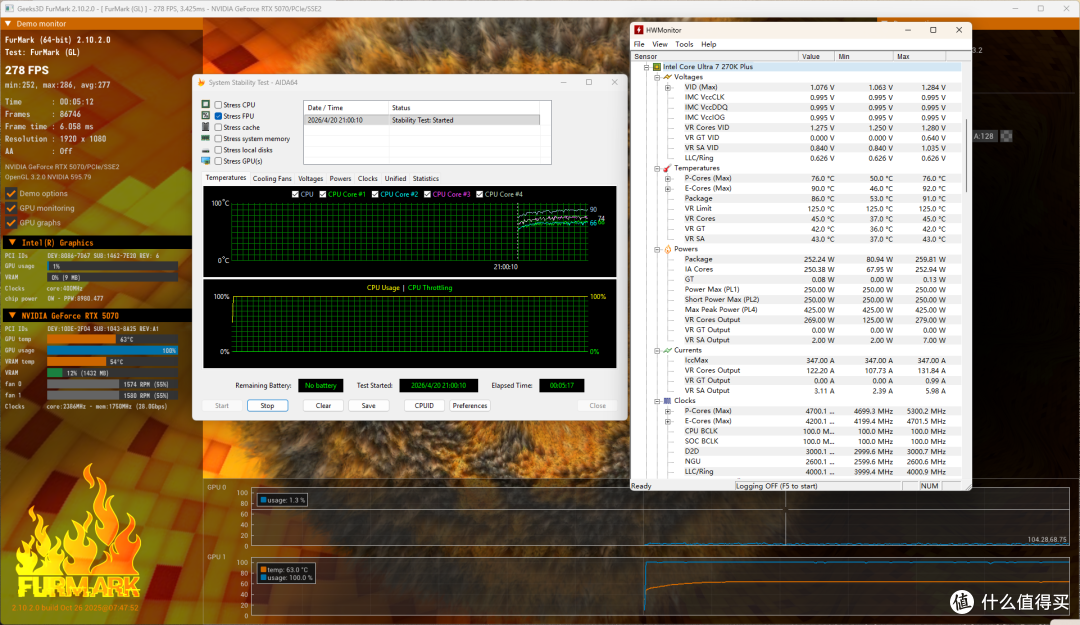
Task: Collapse the Intel(R) Graphics section in FurMark
Action: coord(12,243)
